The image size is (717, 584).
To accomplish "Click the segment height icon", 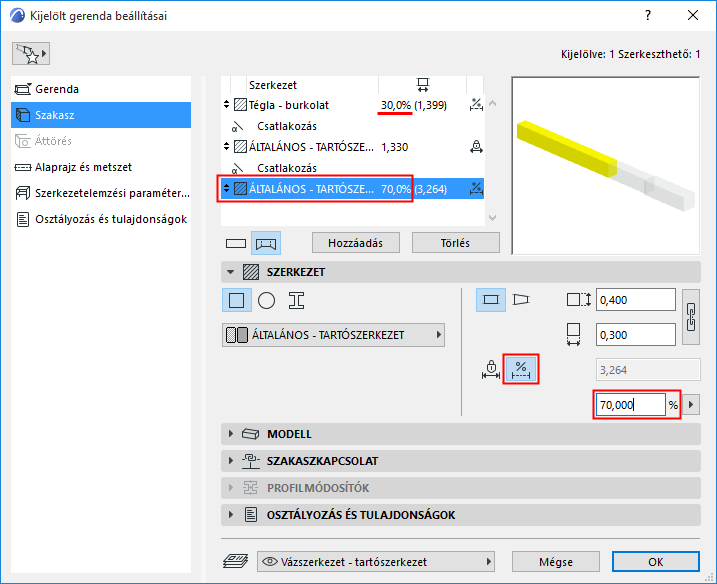I will click(579, 300).
